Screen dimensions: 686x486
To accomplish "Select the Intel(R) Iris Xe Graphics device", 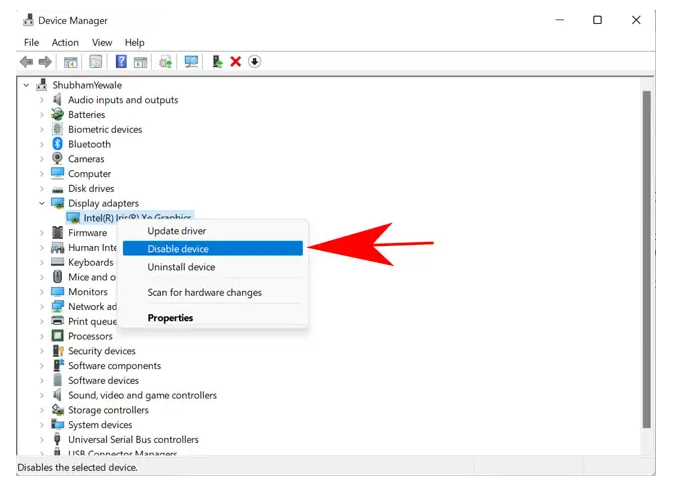I will tap(130, 217).
